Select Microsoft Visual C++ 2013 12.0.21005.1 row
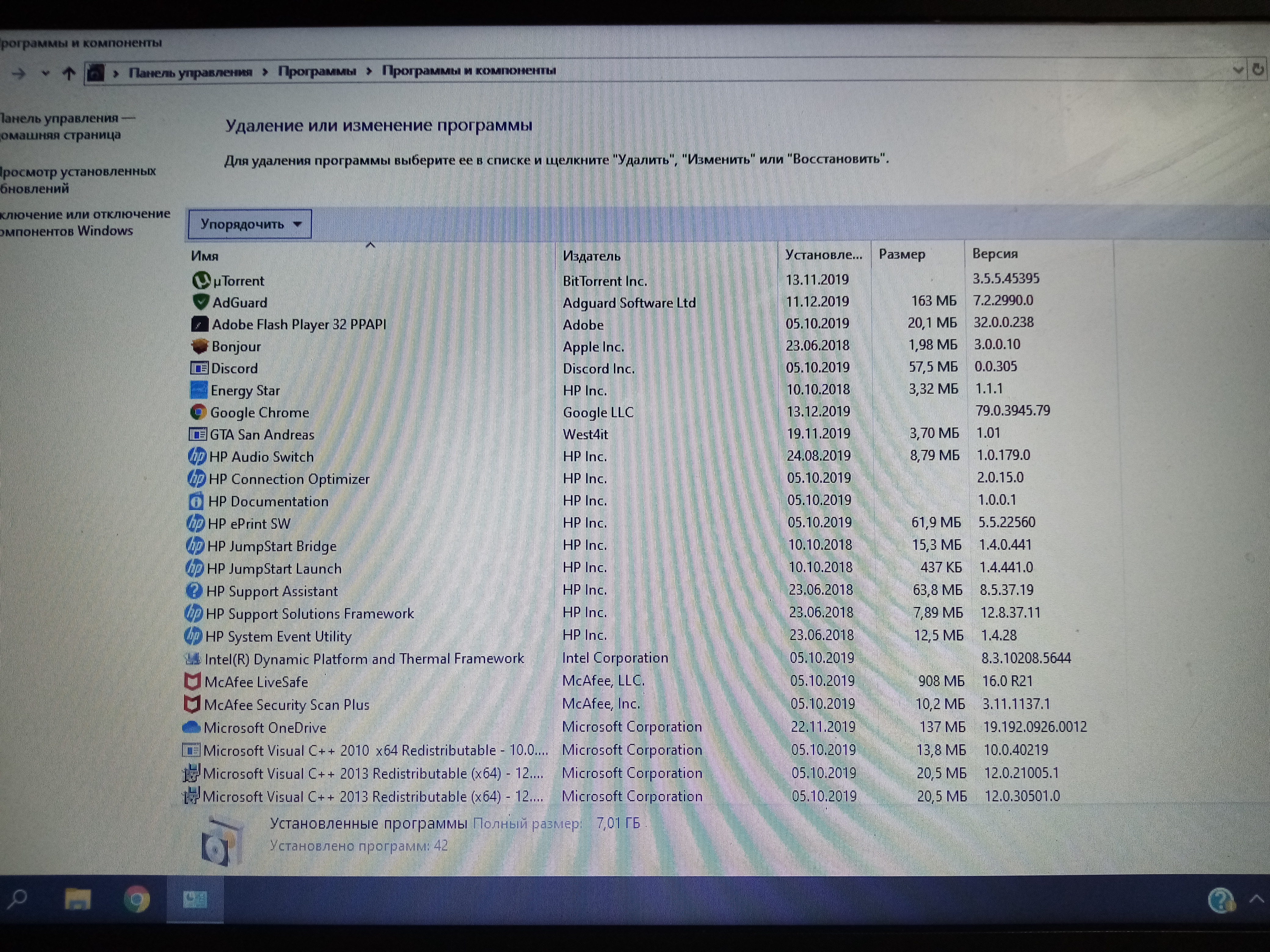The image size is (1270, 952). point(620,774)
